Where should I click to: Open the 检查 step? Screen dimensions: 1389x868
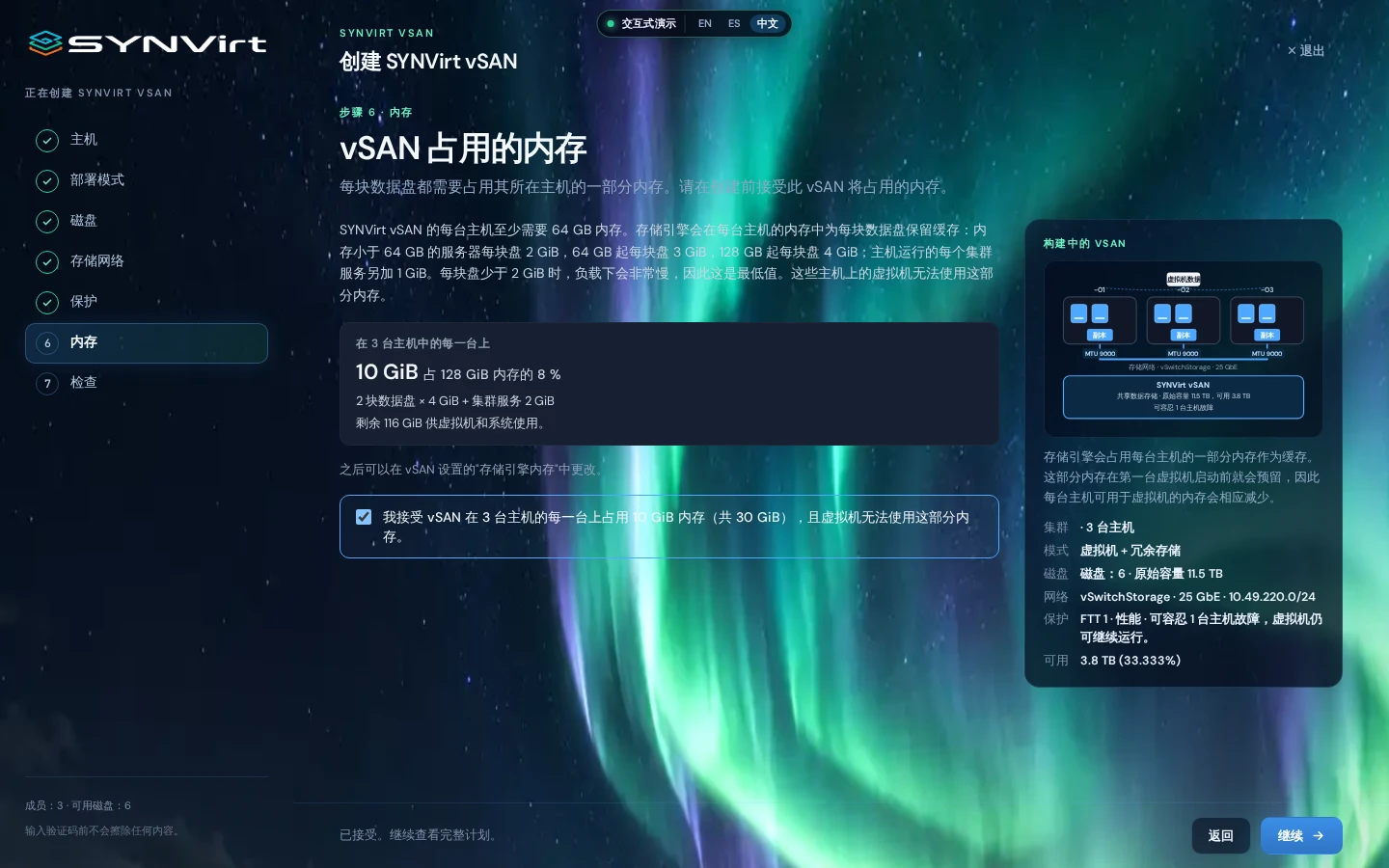tap(147, 383)
